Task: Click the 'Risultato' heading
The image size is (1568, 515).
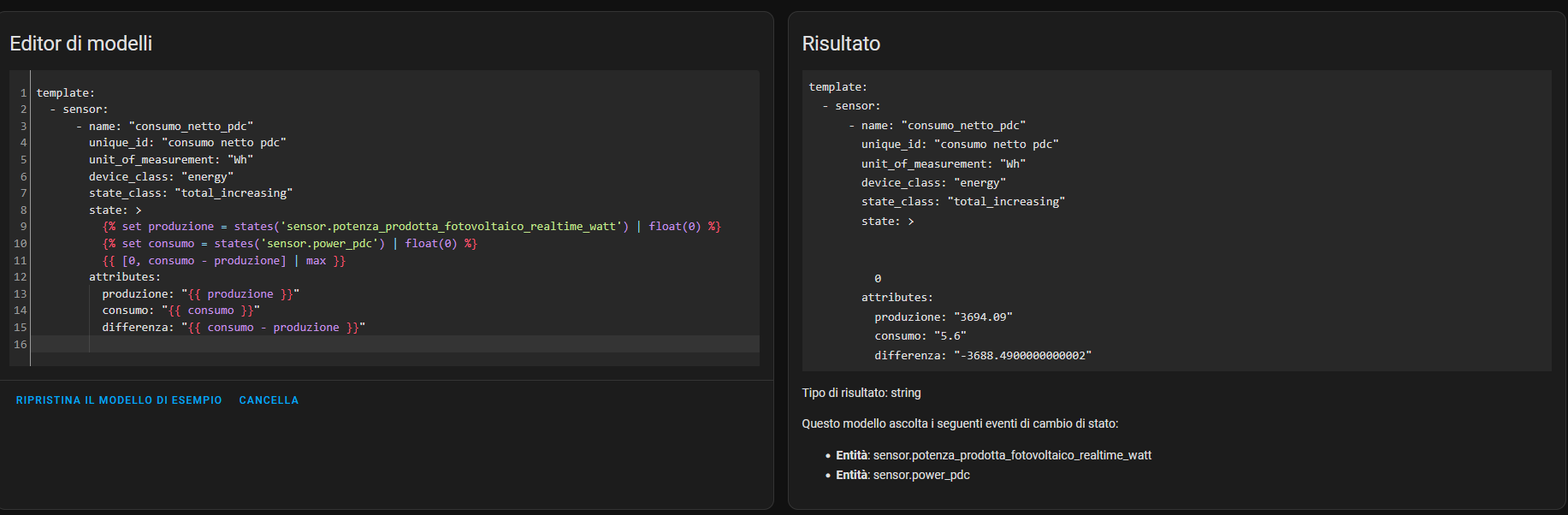Action: click(841, 44)
